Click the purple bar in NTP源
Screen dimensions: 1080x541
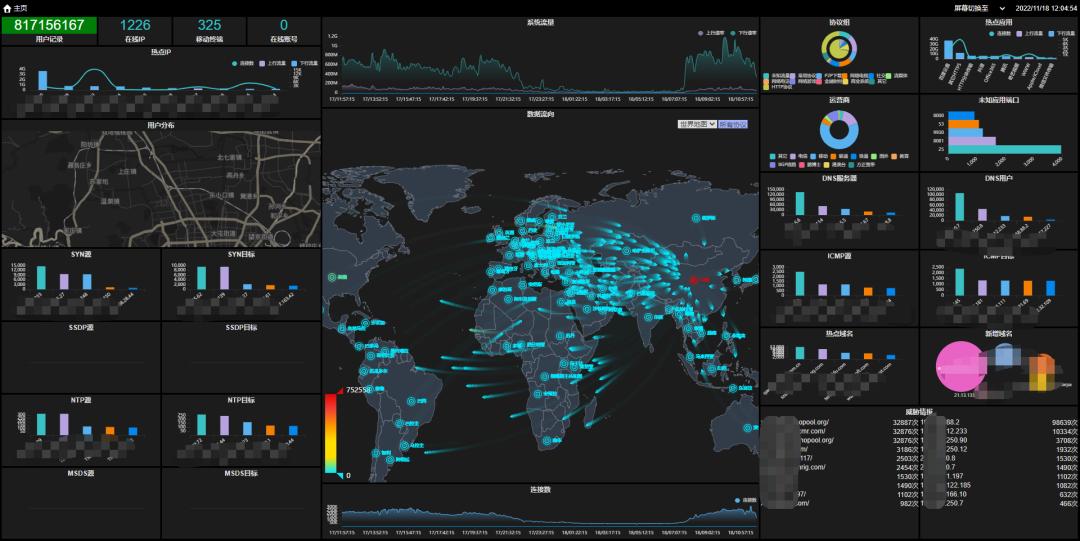click(x=64, y=425)
